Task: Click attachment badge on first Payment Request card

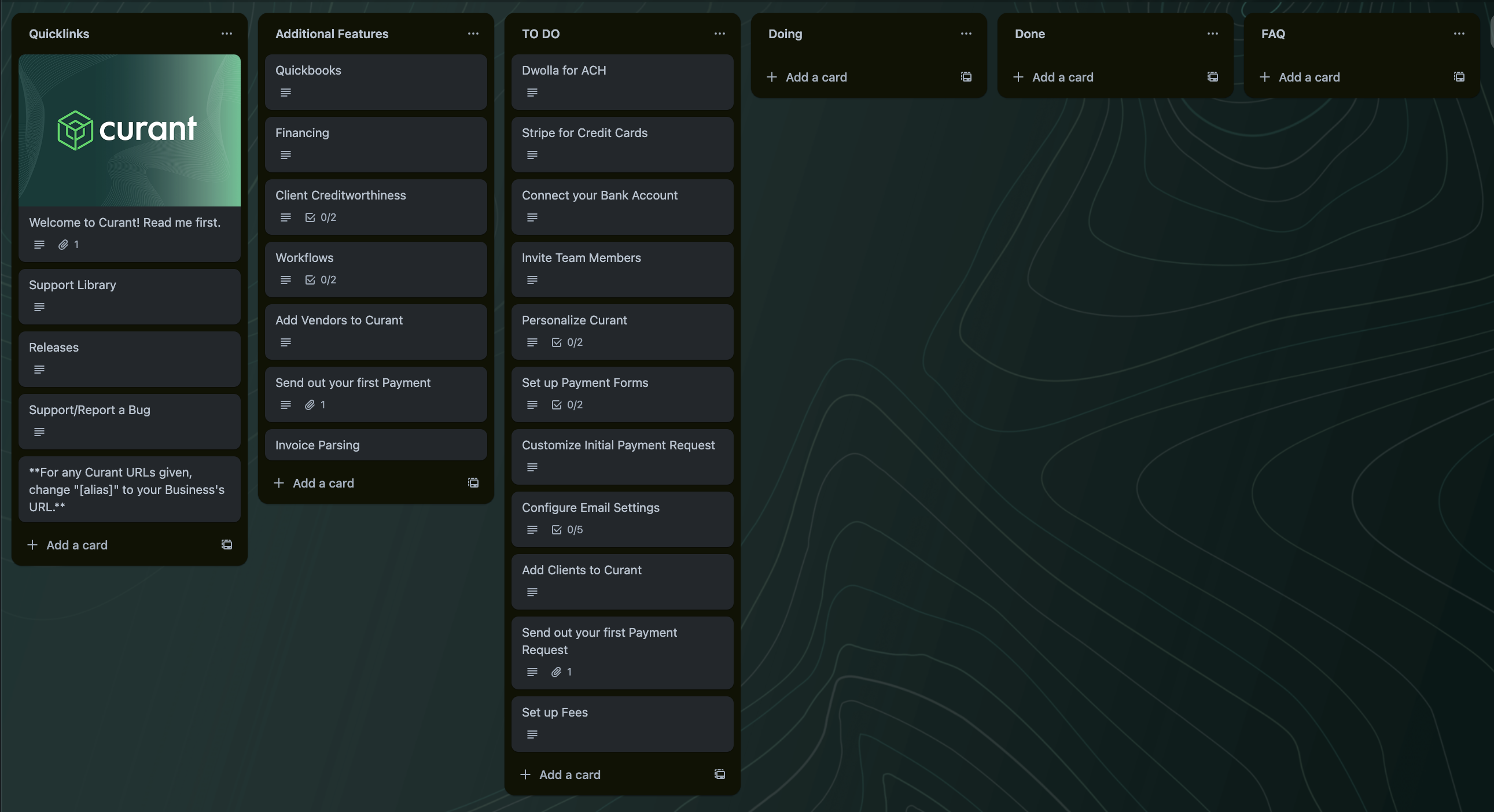Action: click(x=561, y=671)
